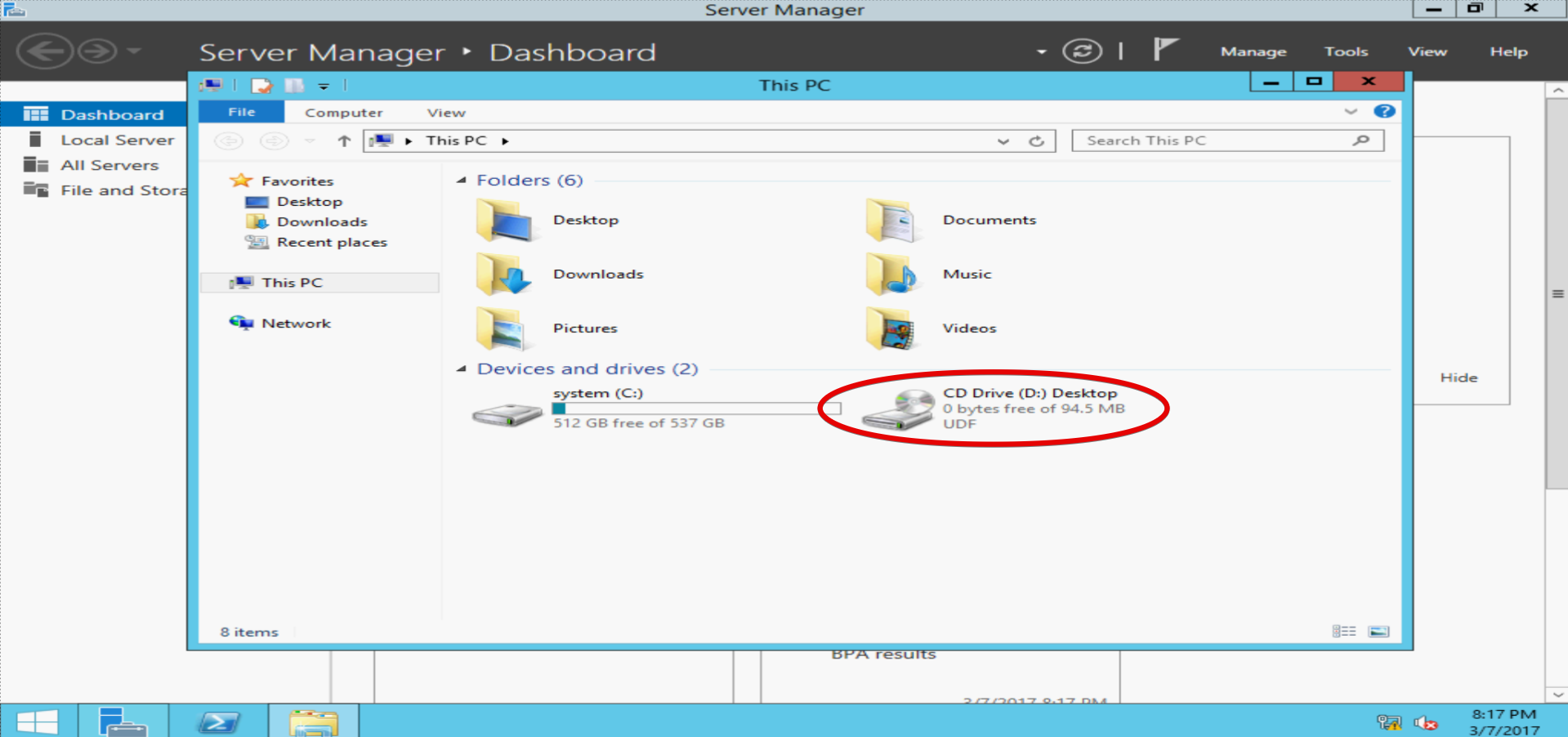Screen dimensions: 1568x737
Task: Switch to large icons view in status bar
Action: point(1378,632)
